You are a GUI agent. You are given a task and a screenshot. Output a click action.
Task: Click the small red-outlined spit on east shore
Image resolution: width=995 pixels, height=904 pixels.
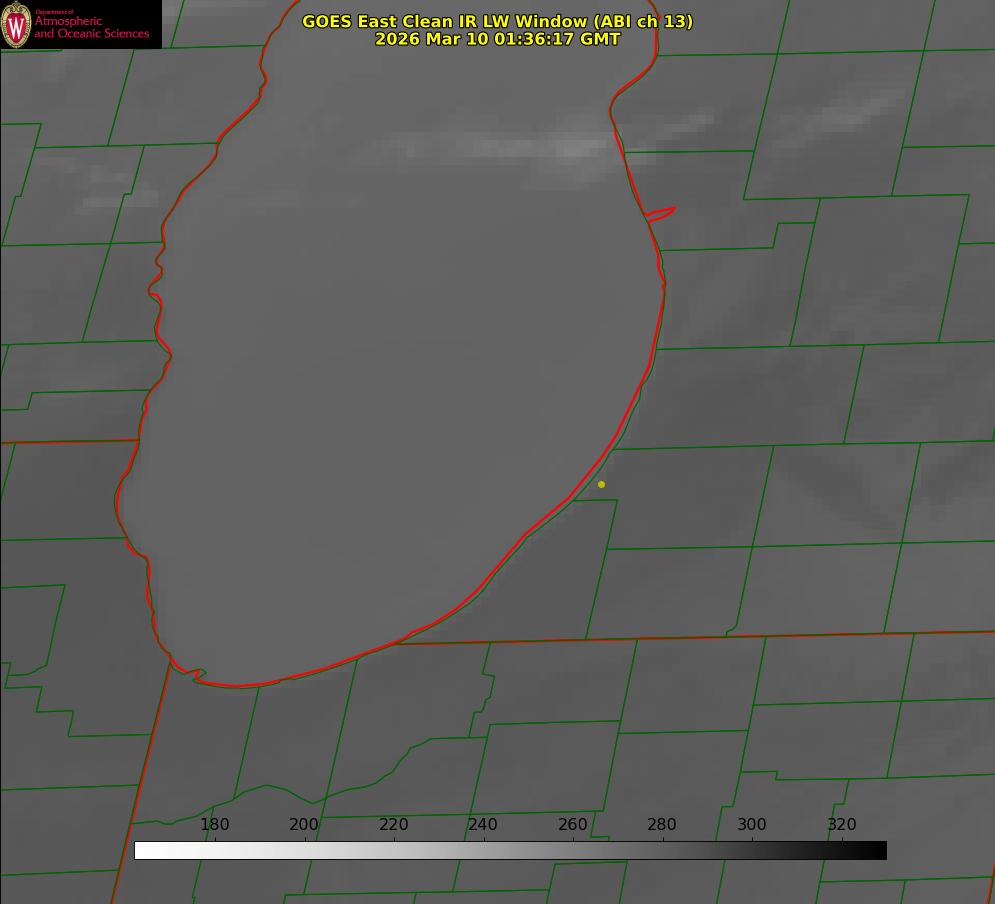pos(661,213)
